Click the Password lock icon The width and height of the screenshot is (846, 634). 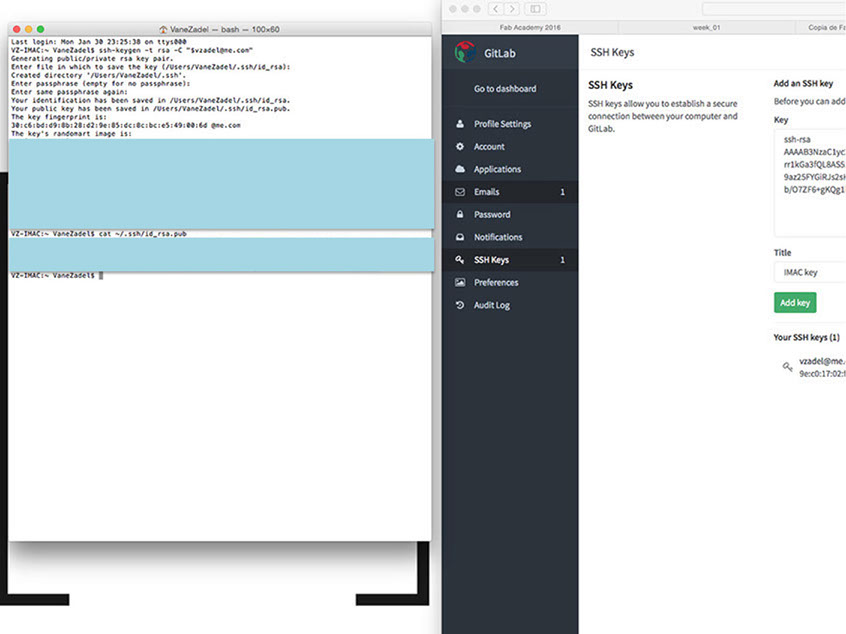pyautogui.click(x=460, y=214)
